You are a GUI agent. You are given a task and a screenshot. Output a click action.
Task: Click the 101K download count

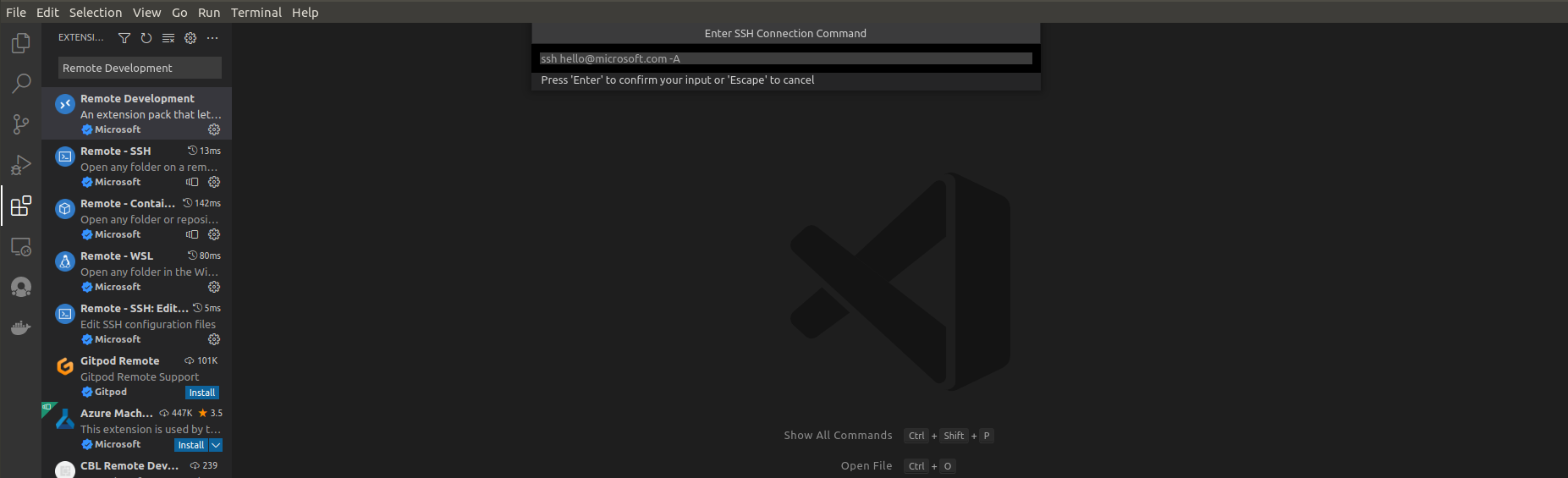click(x=207, y=361)
